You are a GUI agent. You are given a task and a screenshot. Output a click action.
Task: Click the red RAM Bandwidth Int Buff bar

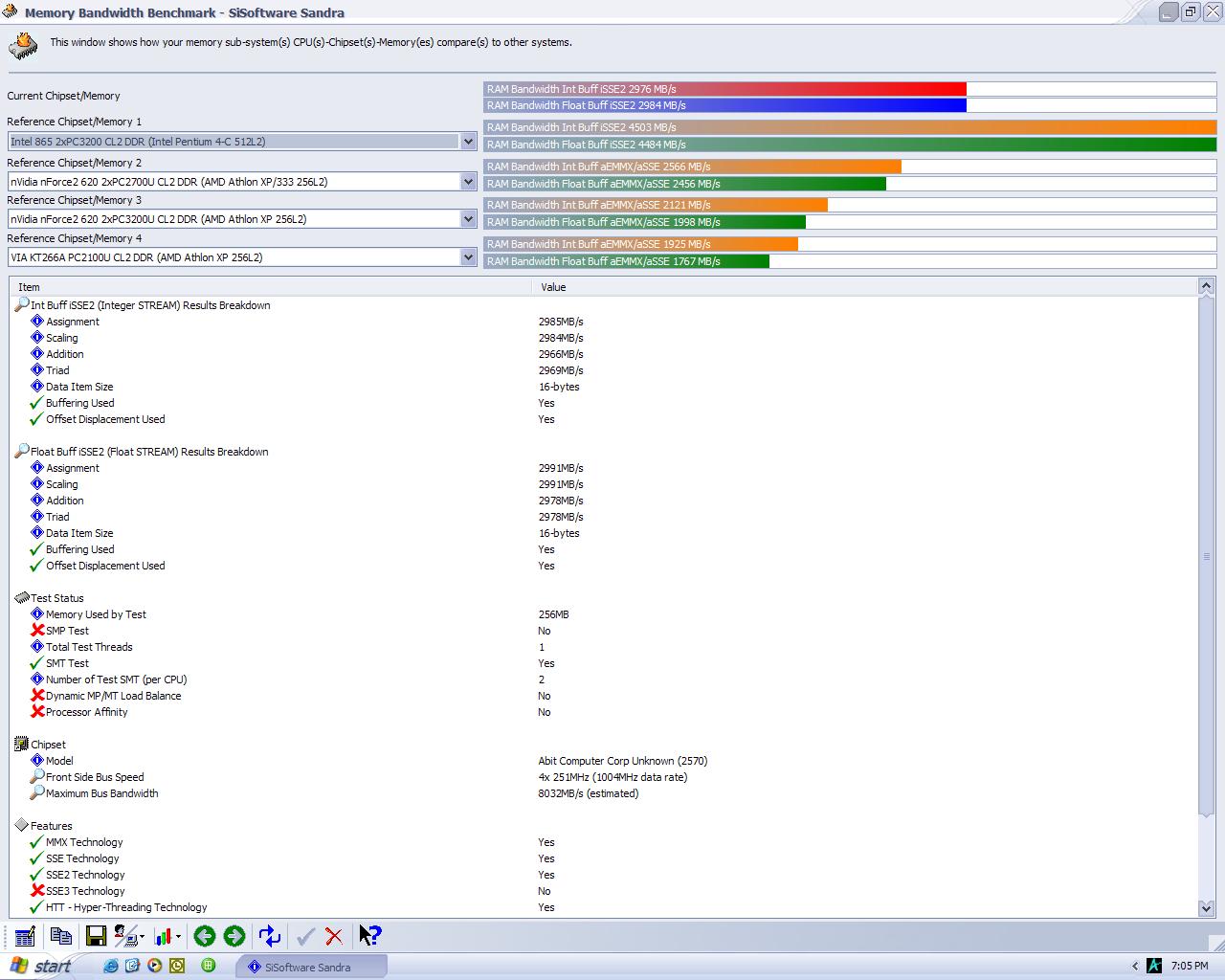coord(724,89)
